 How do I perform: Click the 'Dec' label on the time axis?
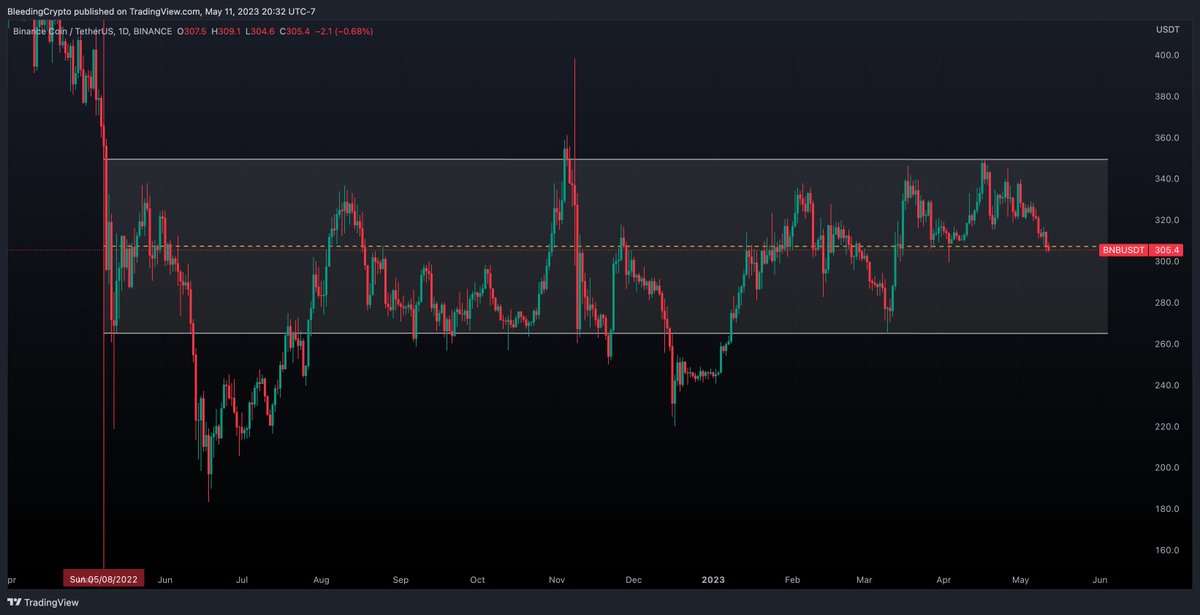click(x=633, y=579)
